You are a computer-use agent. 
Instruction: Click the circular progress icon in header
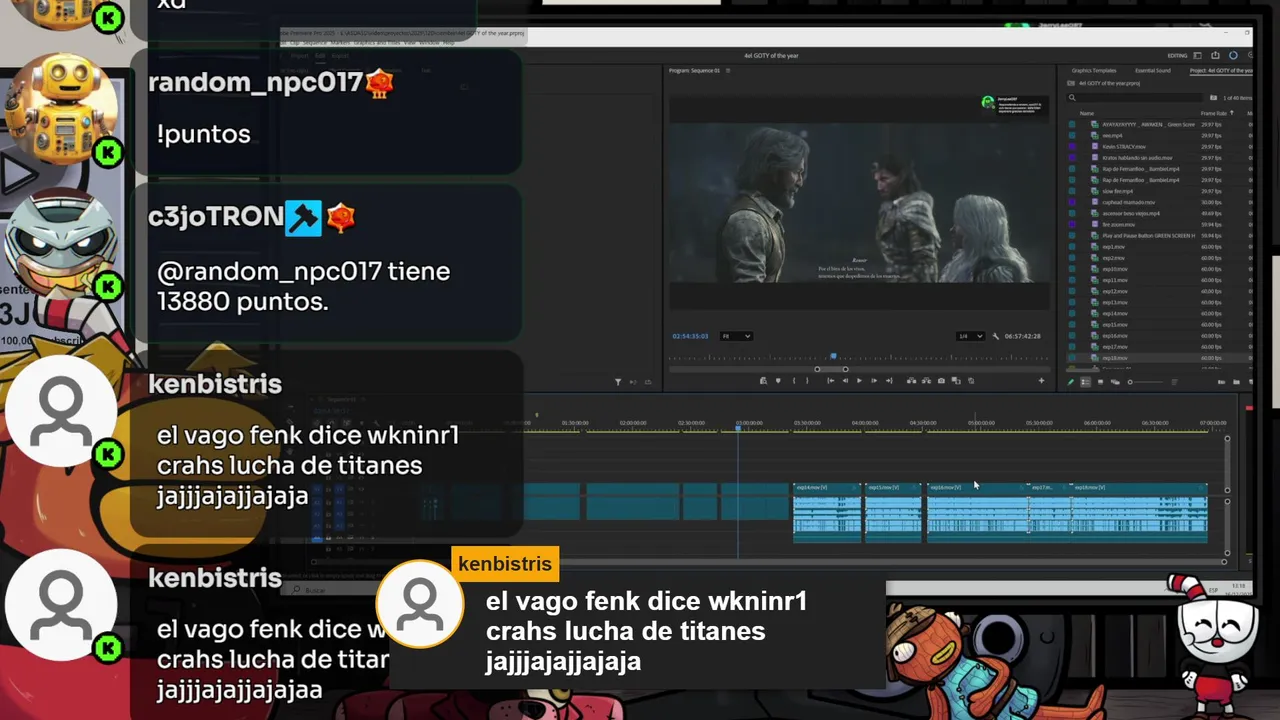pos(1233,55)
